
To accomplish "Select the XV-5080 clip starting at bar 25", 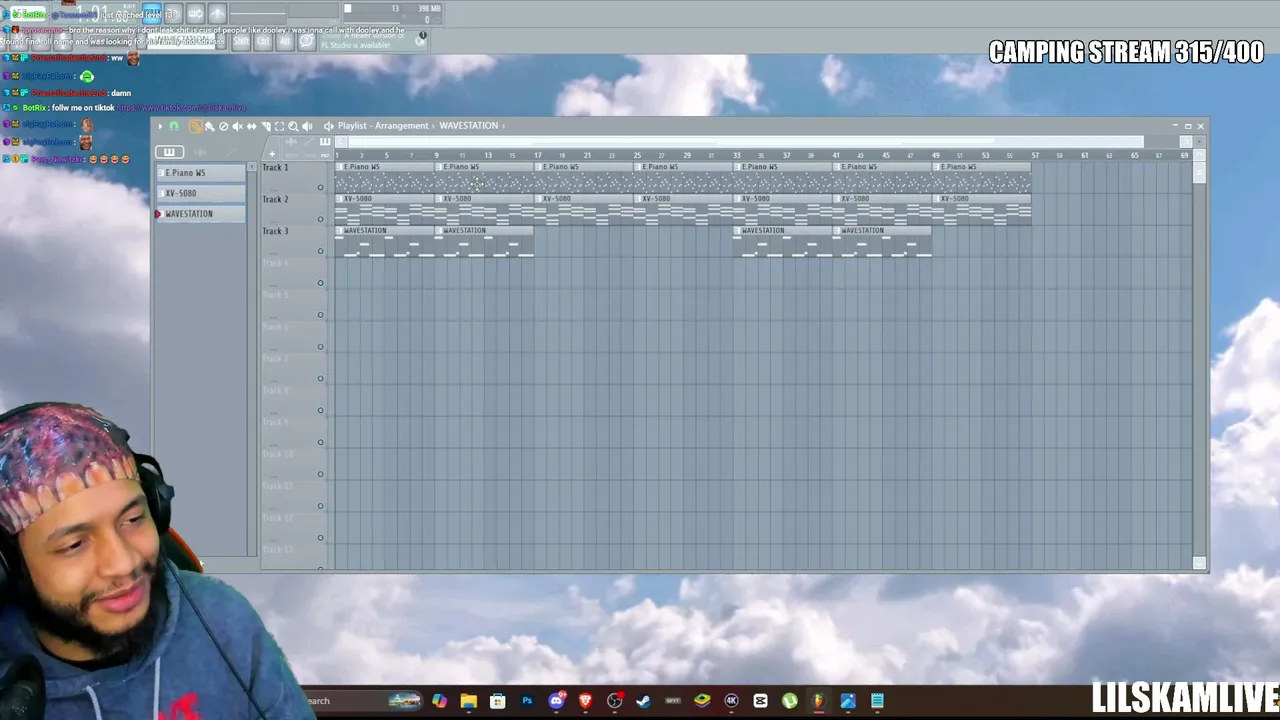I will 683,210.
